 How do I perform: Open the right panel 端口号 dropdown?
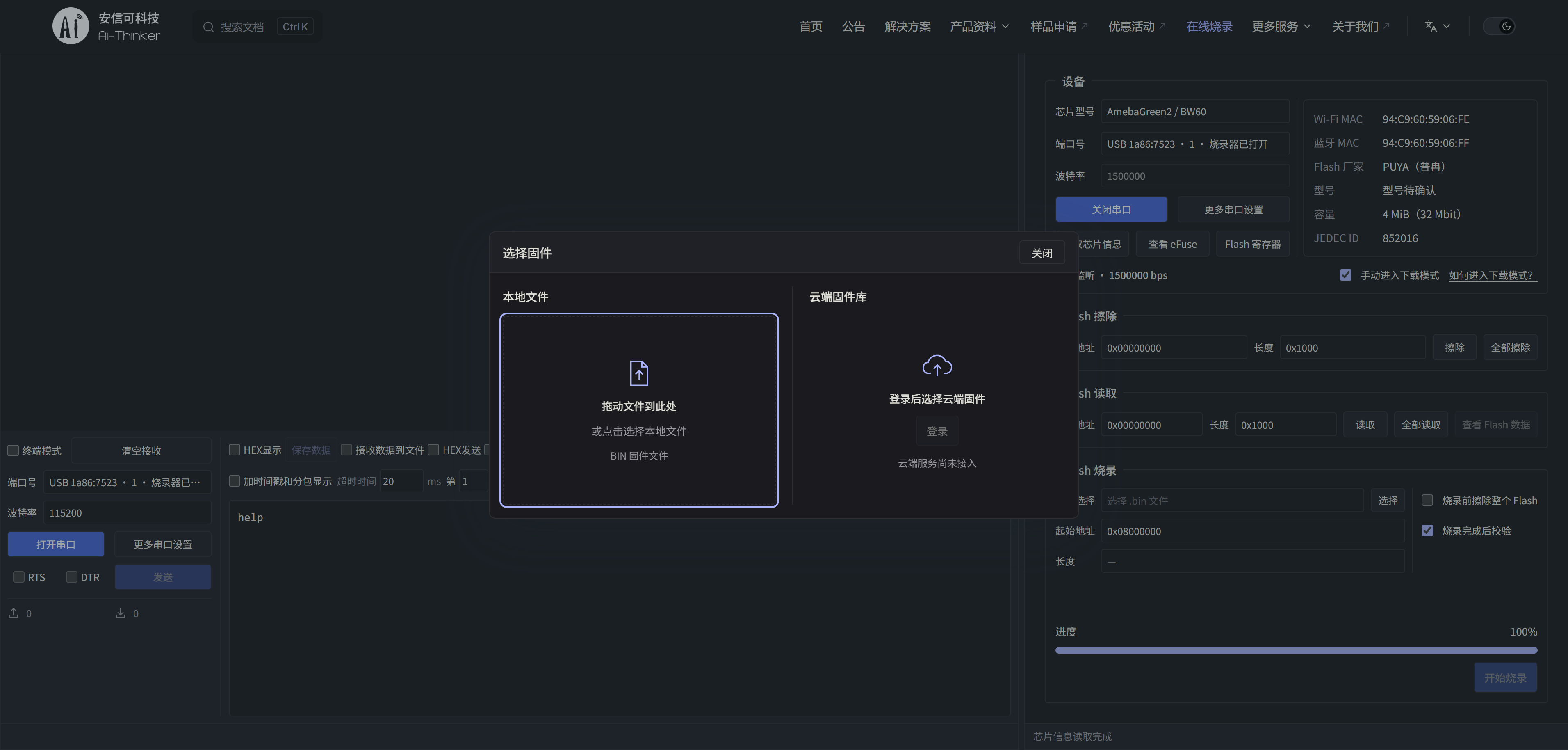coord(1195,144)
